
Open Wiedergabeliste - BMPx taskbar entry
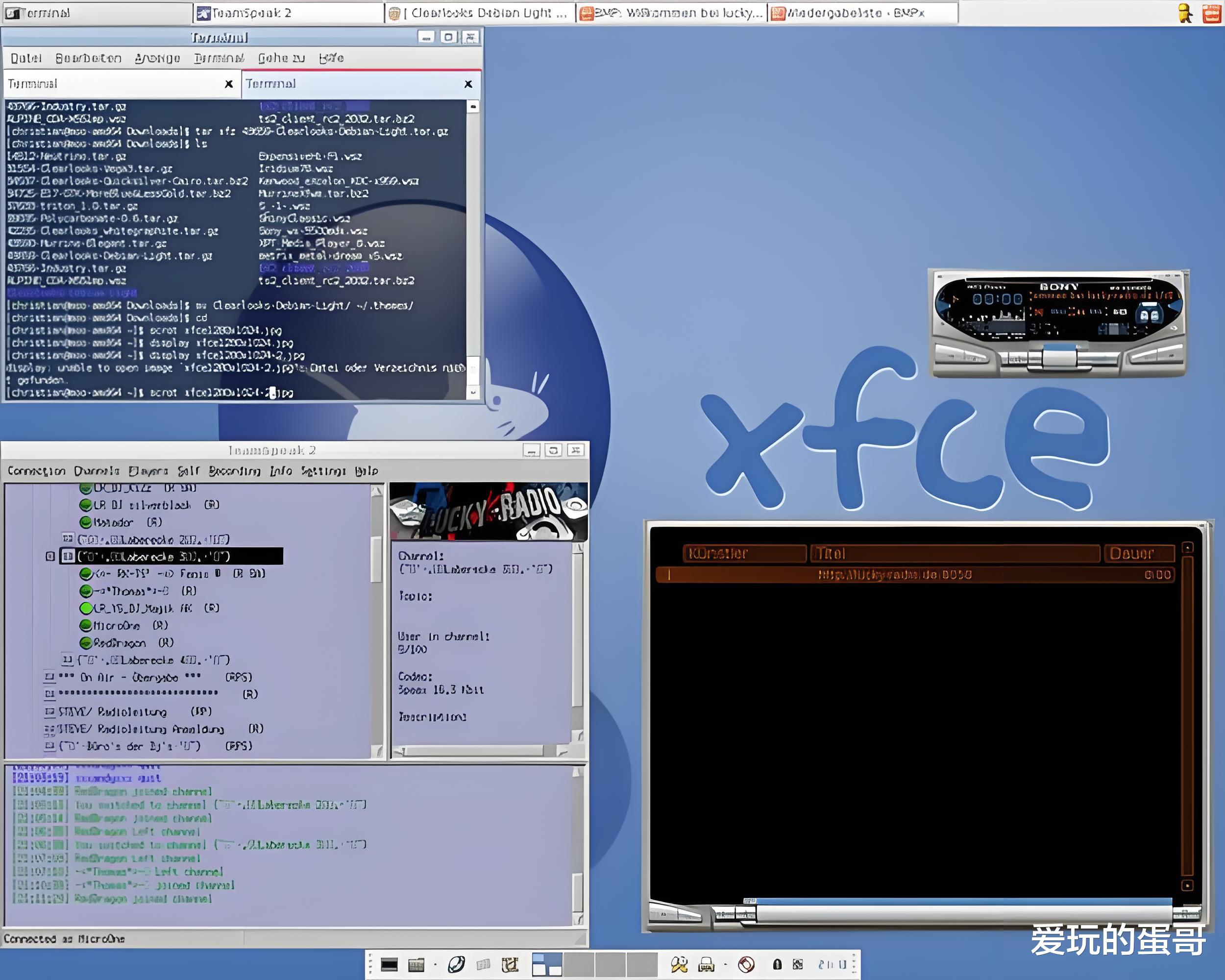(862, 13)
